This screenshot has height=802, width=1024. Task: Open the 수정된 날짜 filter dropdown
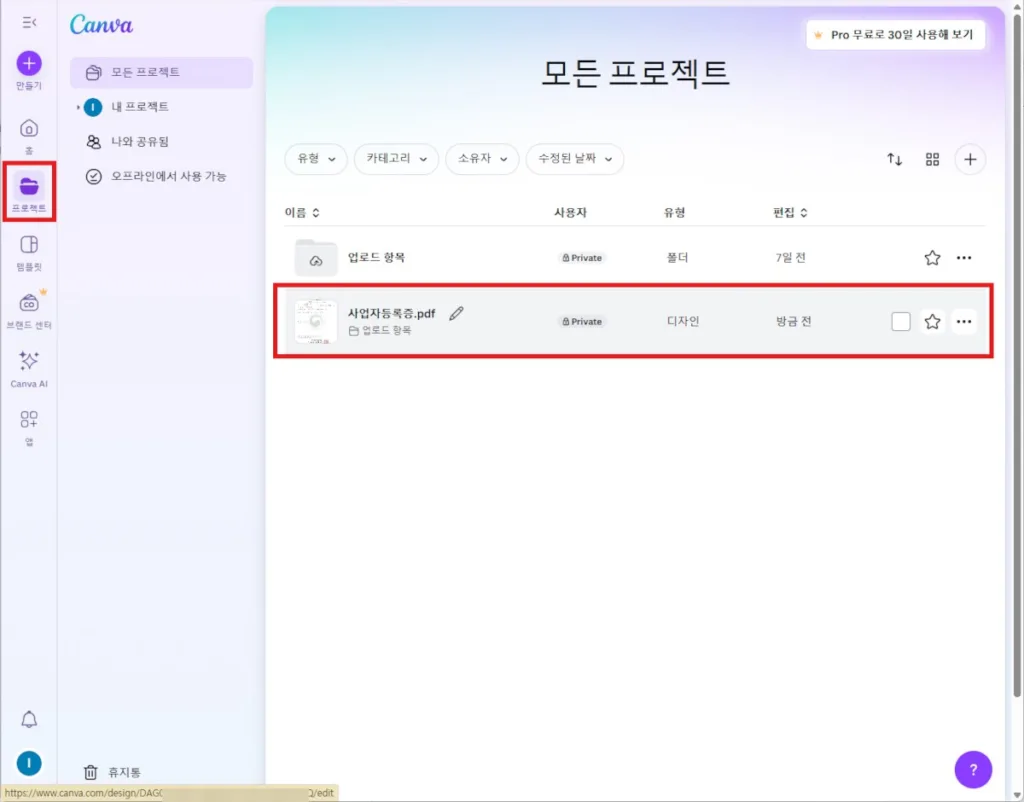574,159
